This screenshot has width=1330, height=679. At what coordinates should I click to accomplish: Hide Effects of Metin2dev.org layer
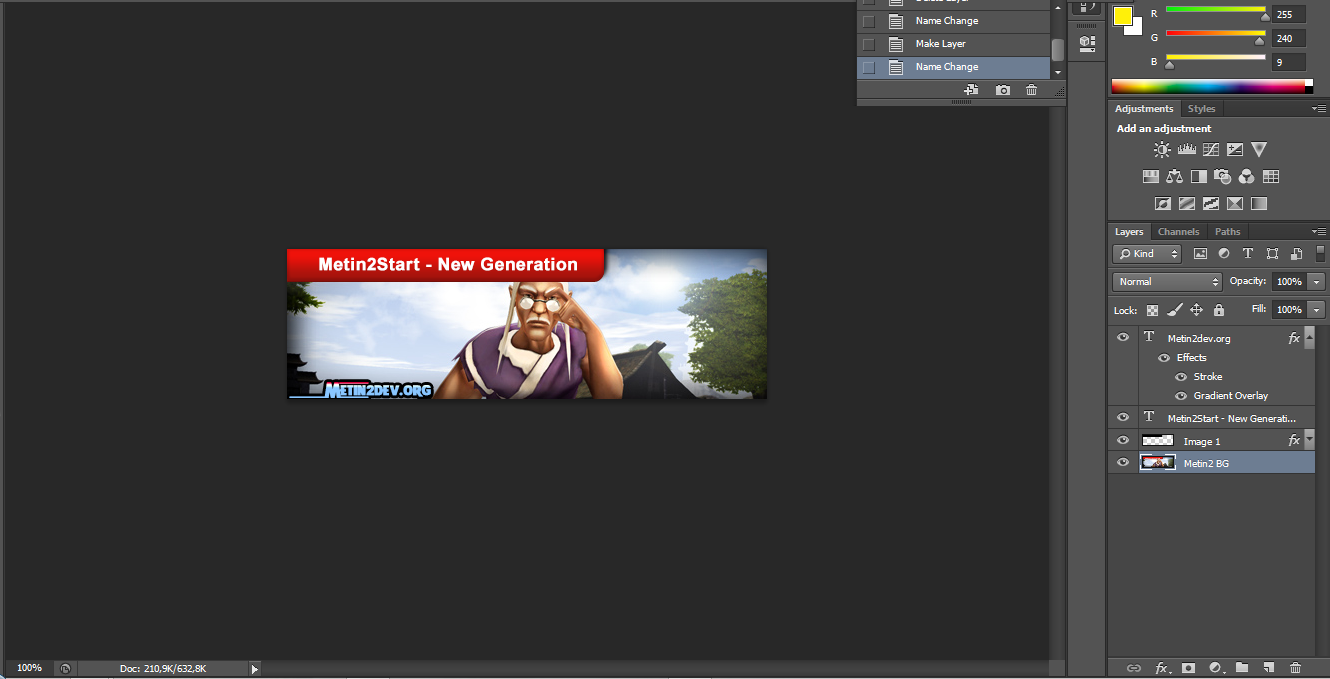click(x=1163, y=357)
